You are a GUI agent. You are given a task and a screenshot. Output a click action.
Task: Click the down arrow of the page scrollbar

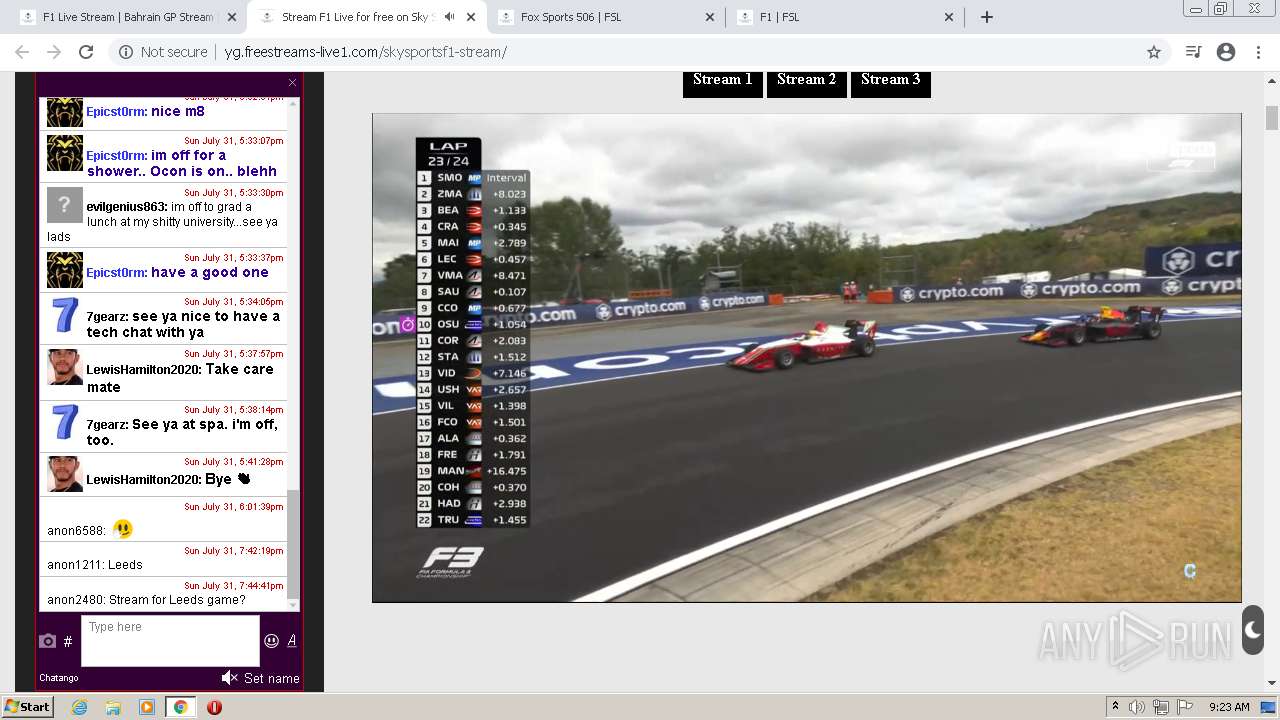coord(1272,683)
